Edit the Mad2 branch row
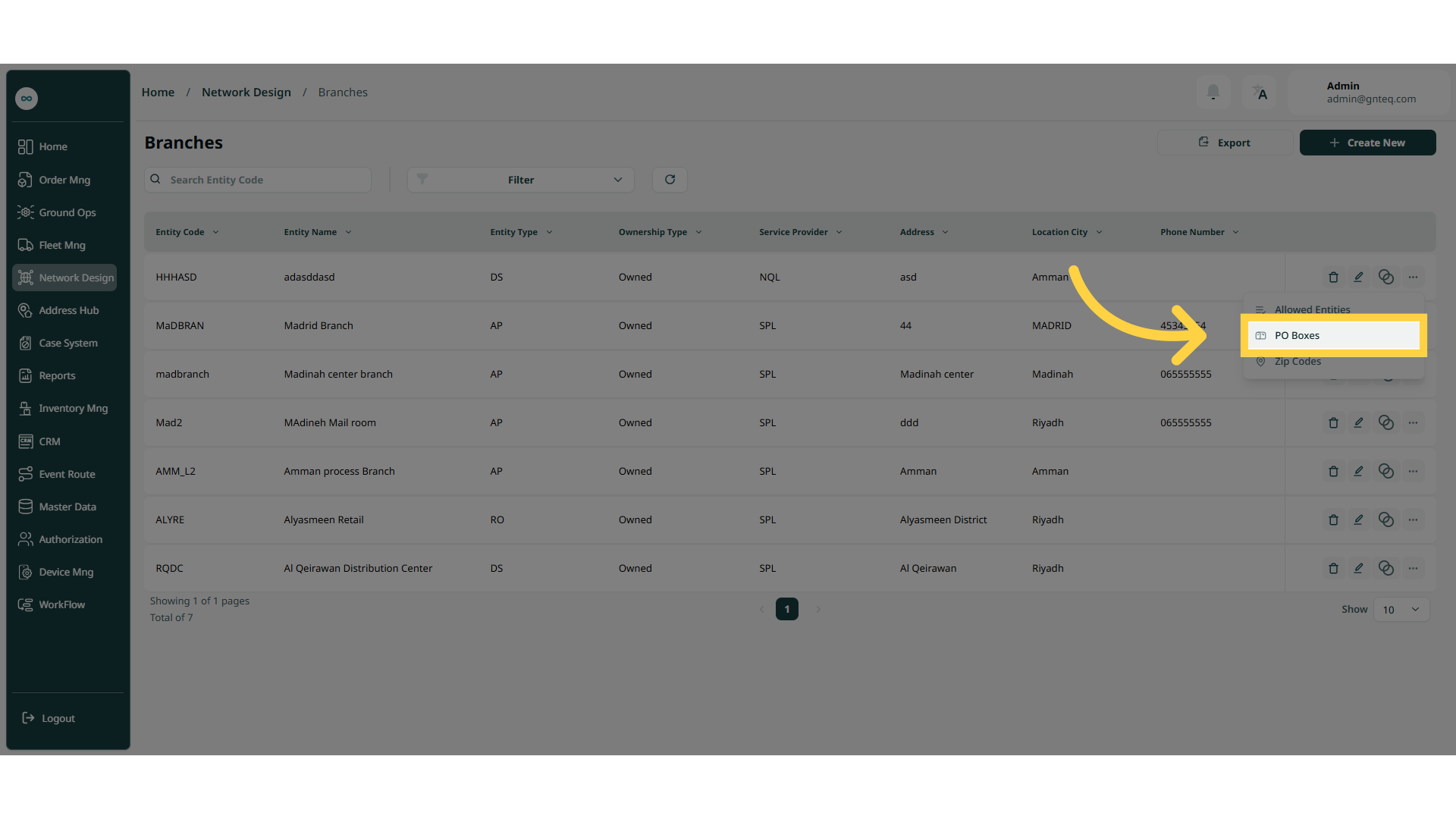 (1359, 423)
